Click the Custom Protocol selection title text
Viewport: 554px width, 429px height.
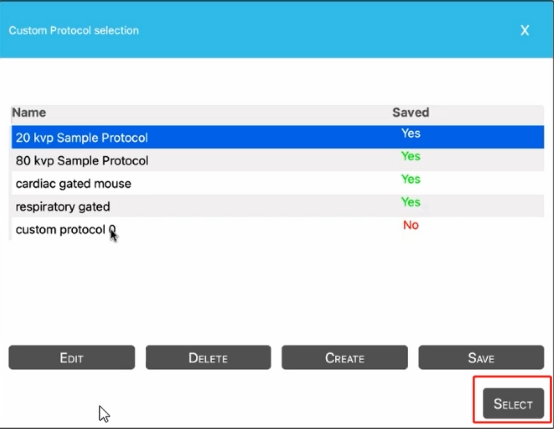(73, 31)
